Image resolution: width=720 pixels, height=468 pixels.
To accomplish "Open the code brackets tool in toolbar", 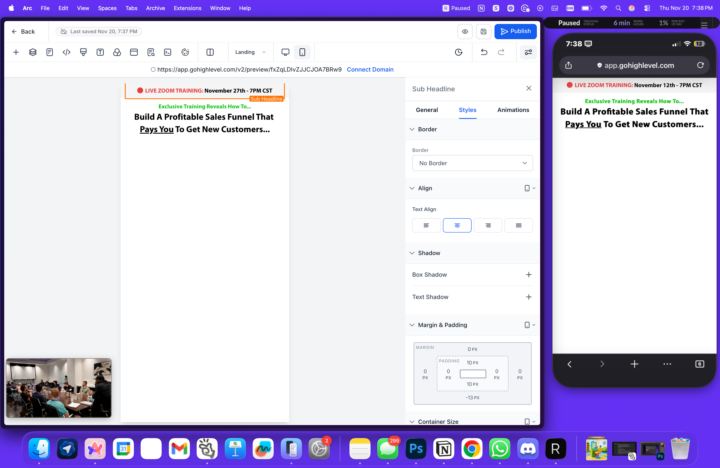I will click(x=67, y=52).
